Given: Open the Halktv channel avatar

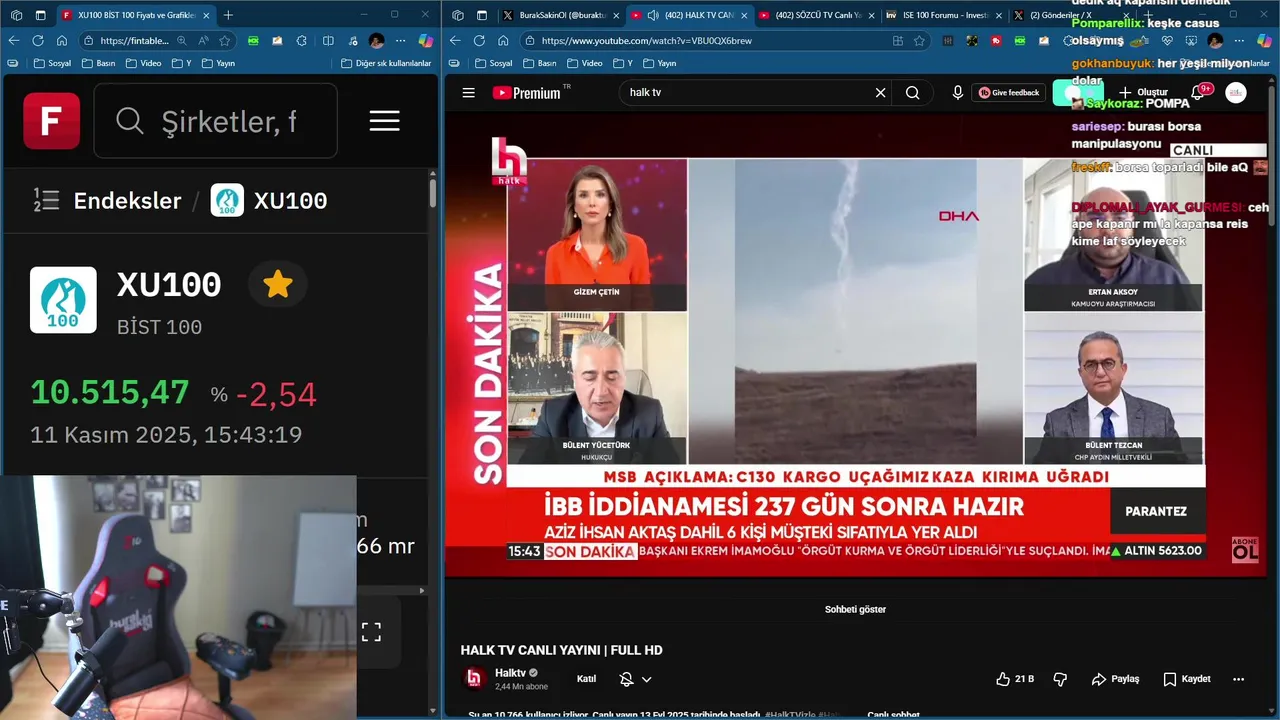Looking at the screenshot, I should (x=474, y=678).
